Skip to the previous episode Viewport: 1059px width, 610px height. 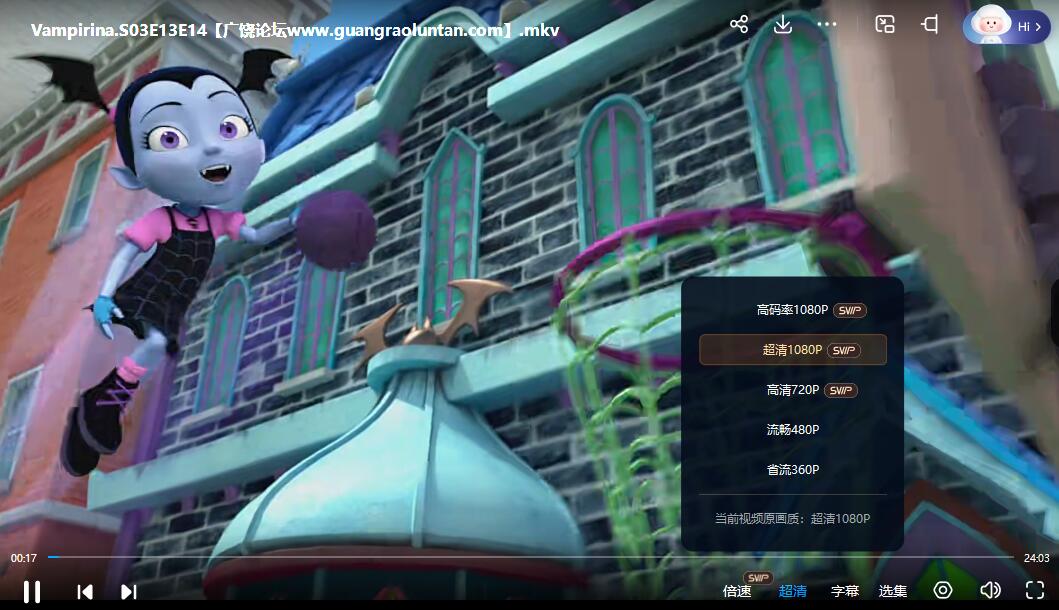pyautogui.click(x=85, y=592)
